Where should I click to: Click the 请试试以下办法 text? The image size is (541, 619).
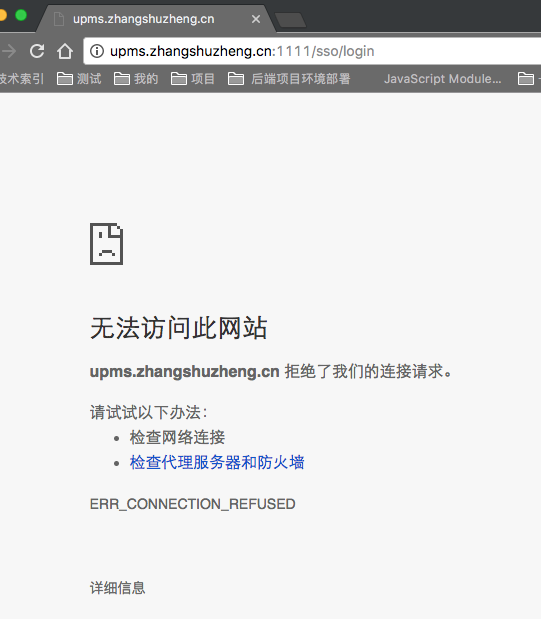coord(148,412)
